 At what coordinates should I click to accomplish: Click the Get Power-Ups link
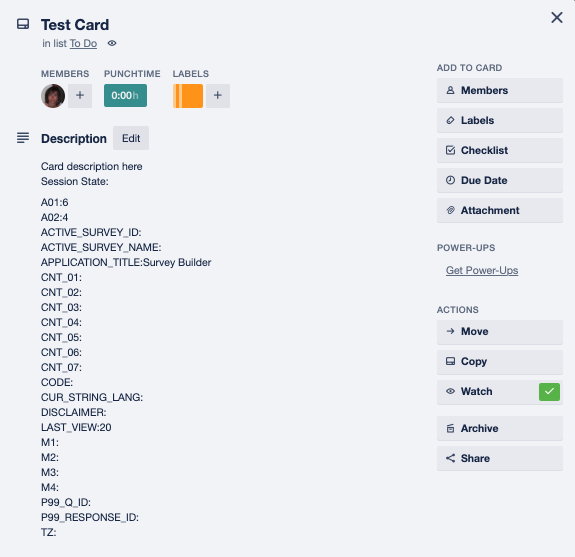click(482, 270)
